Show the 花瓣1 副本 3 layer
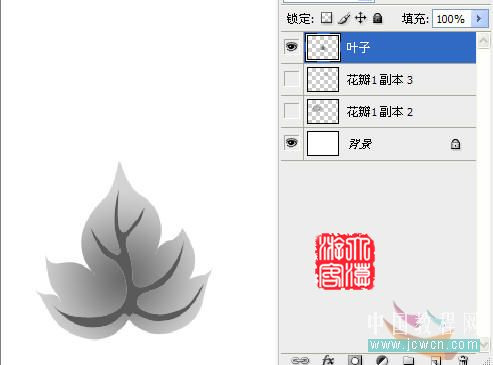This screenshot has width=493, height=365. tap(292, 79)
